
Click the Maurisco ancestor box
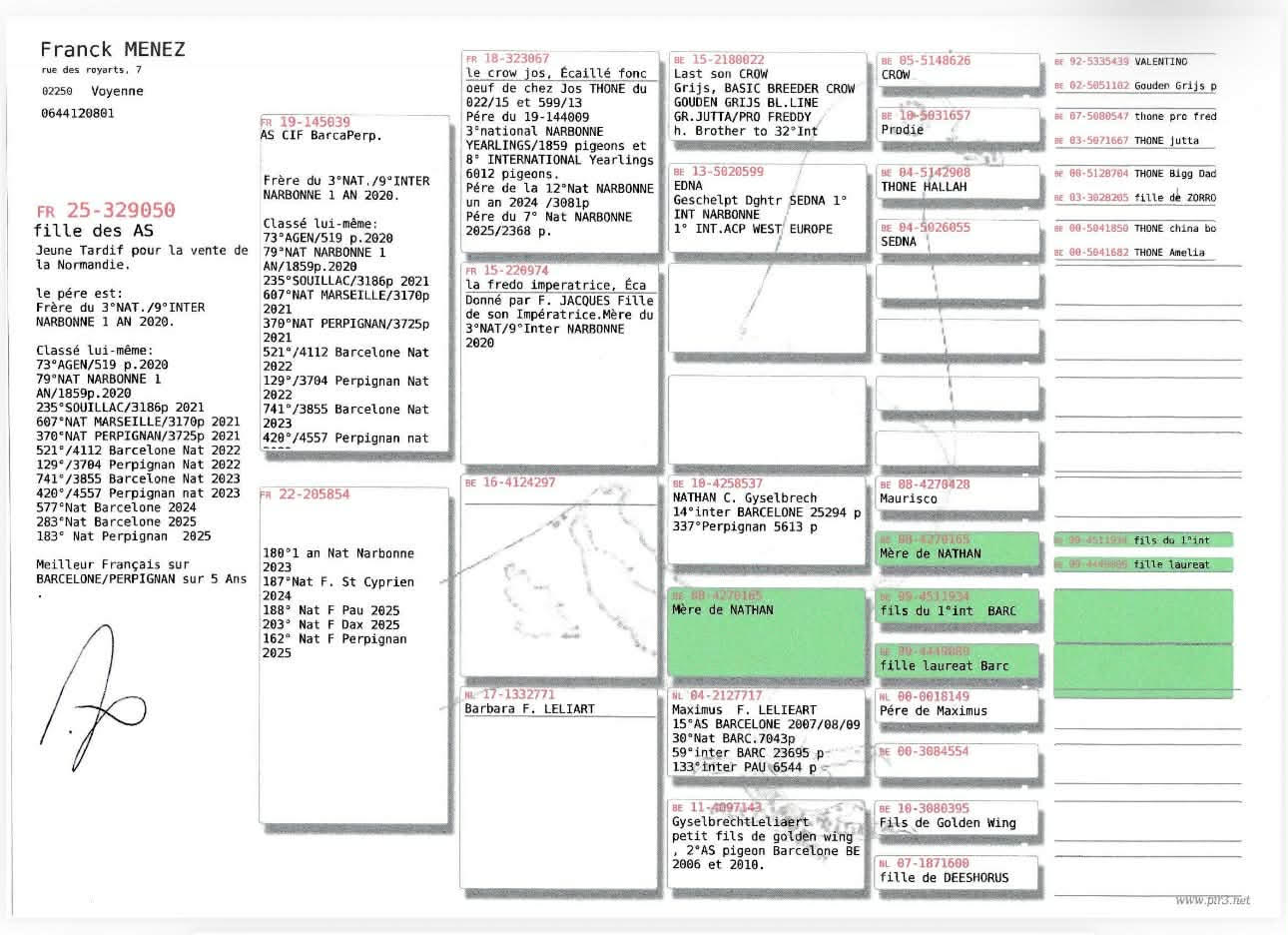click(x=958, y=491)
